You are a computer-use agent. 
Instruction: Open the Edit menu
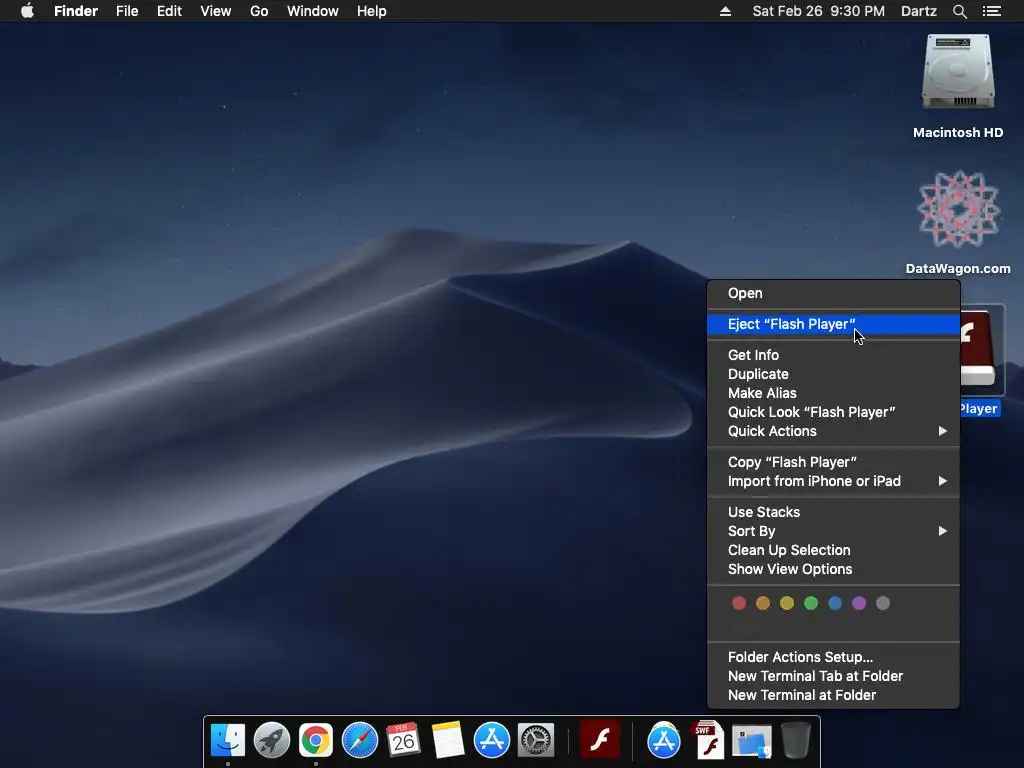click(x=169, y=11)
